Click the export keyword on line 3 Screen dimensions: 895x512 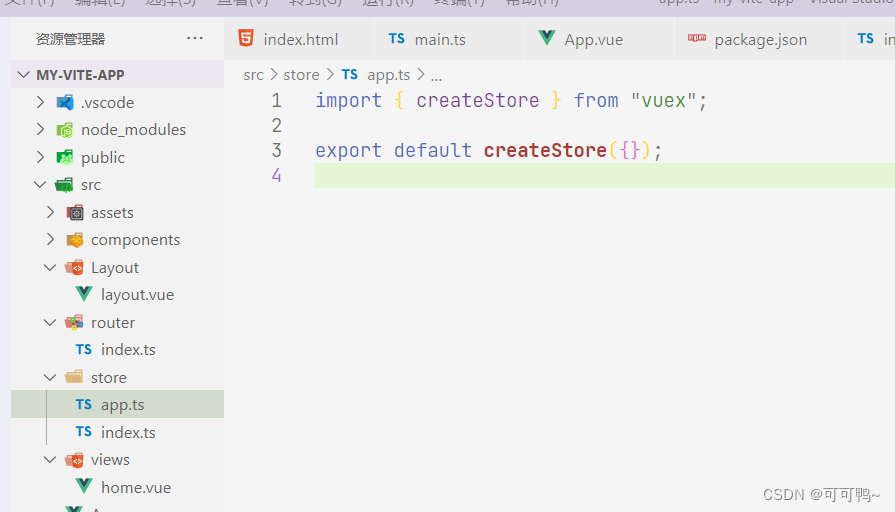click(x=348, y=151)
